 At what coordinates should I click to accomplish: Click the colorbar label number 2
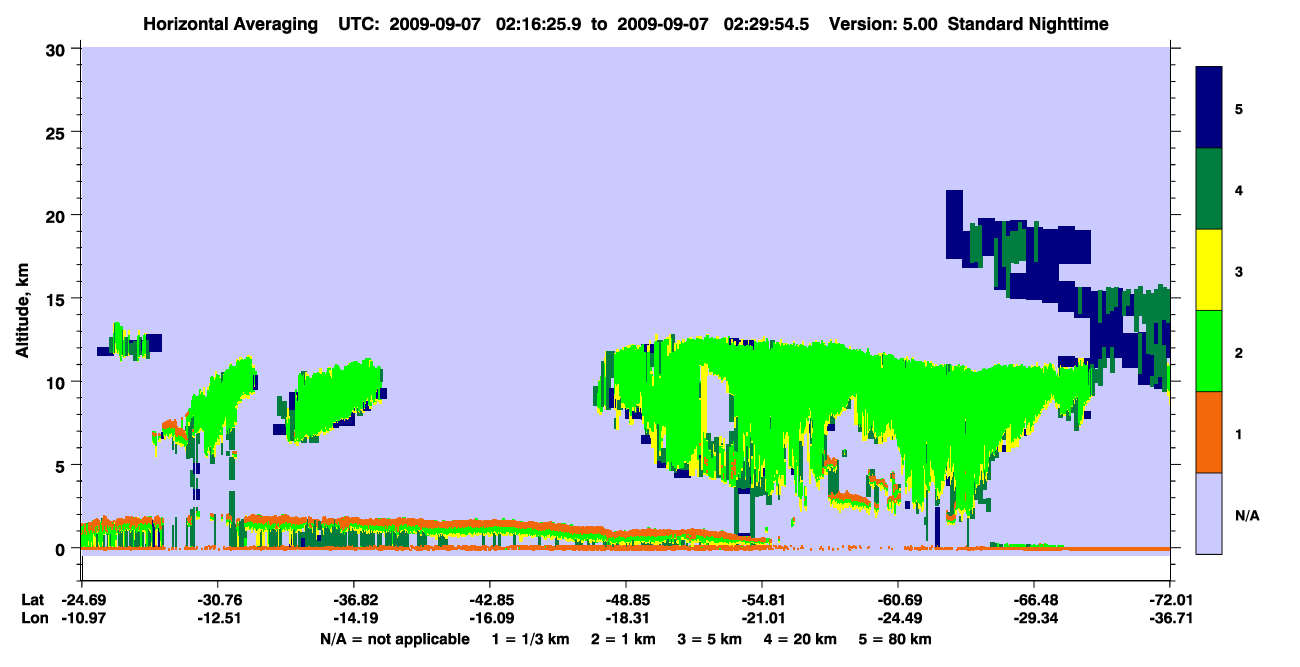1239,353
